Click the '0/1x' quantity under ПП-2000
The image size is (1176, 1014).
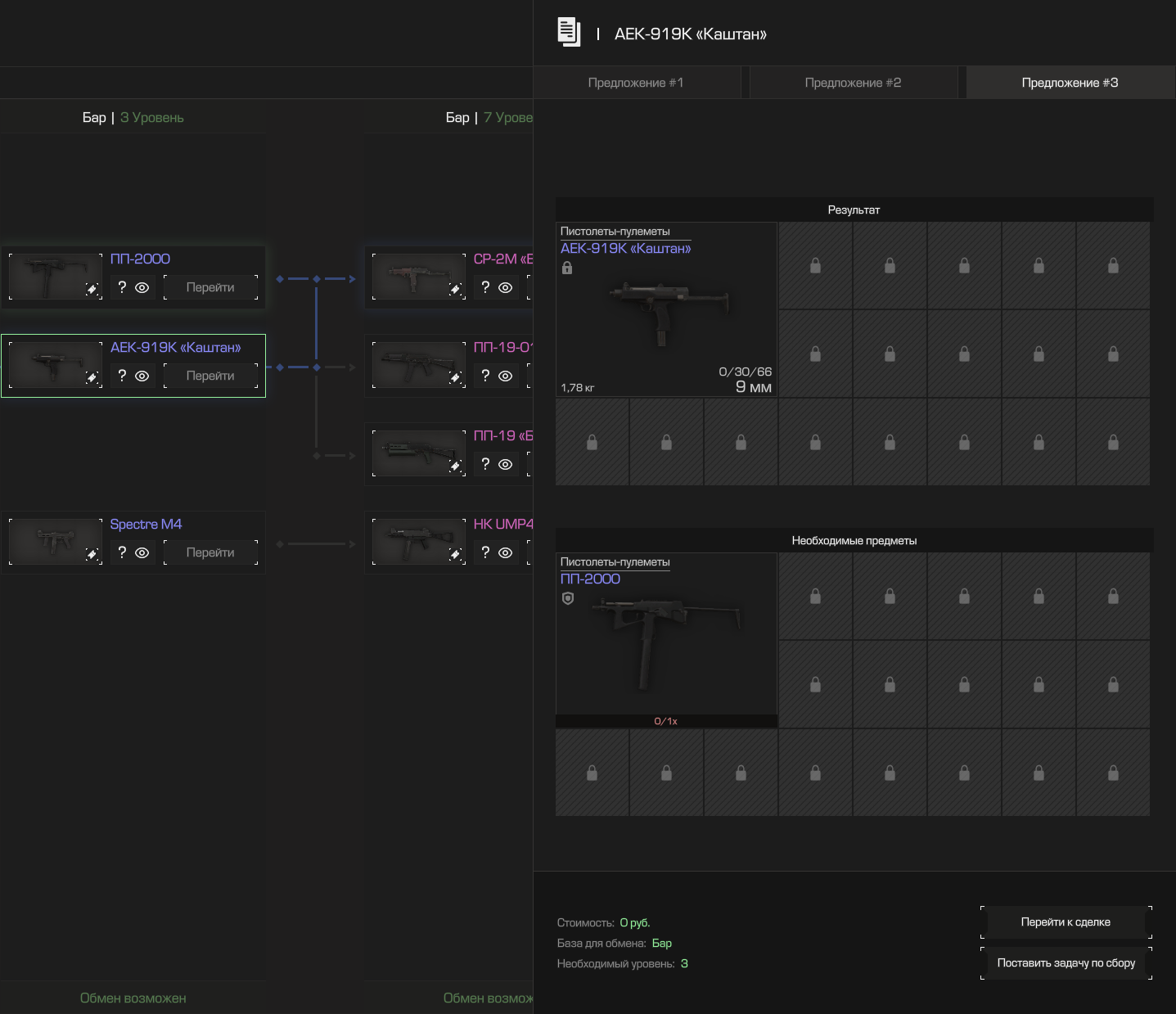point(665,721)
